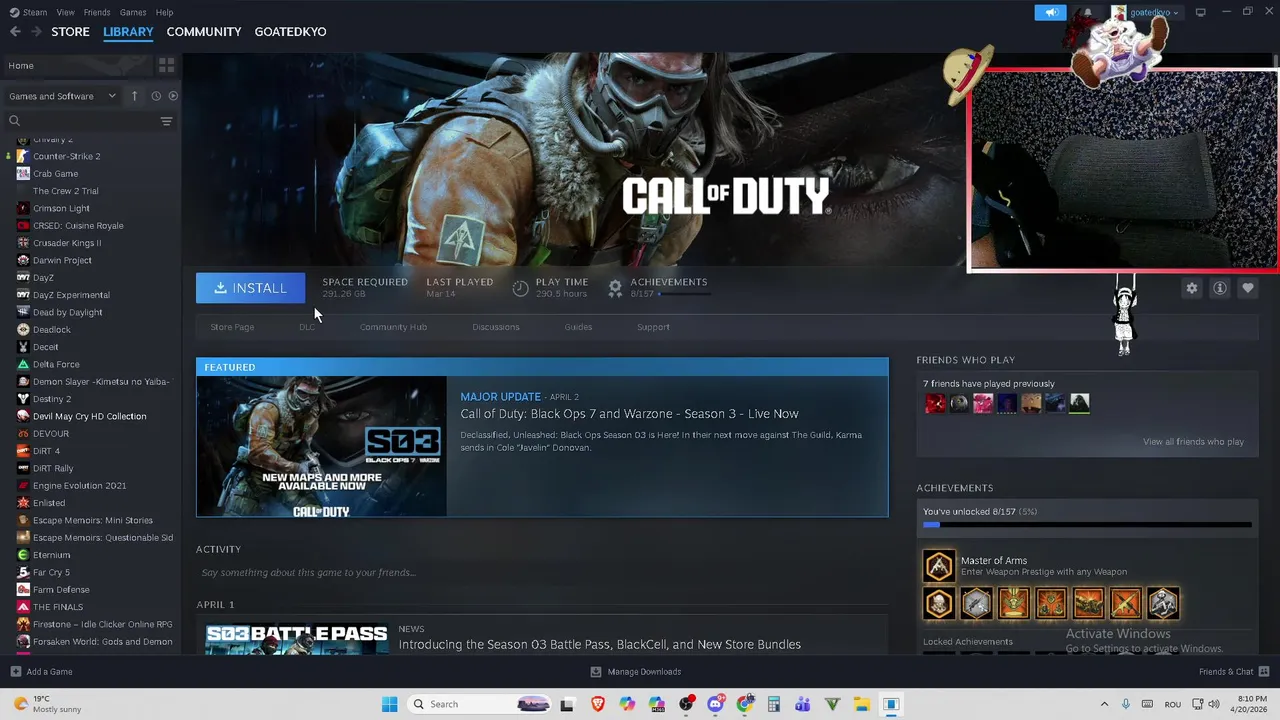Open Microsoft Teams from the taskbar
This screenshot has width=1280, height=720.
pos(803,704)
